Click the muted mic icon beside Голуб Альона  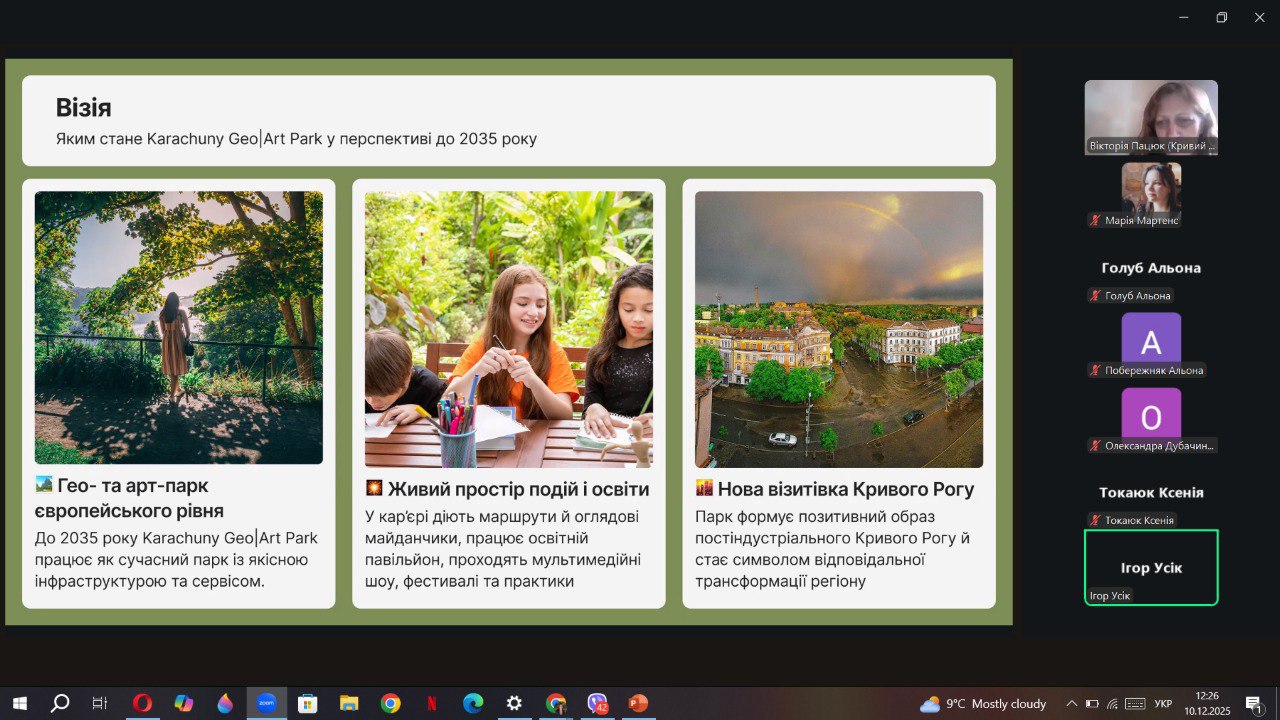pos(1096,296)
